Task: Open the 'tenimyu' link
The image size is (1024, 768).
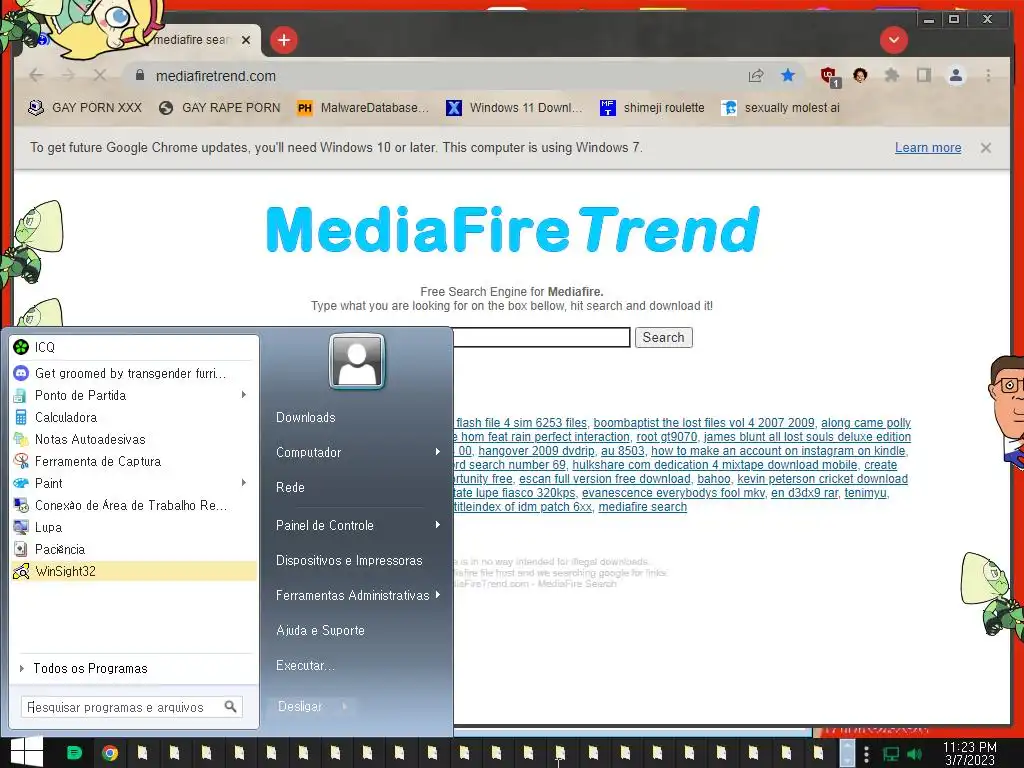Action: (865, 493)
